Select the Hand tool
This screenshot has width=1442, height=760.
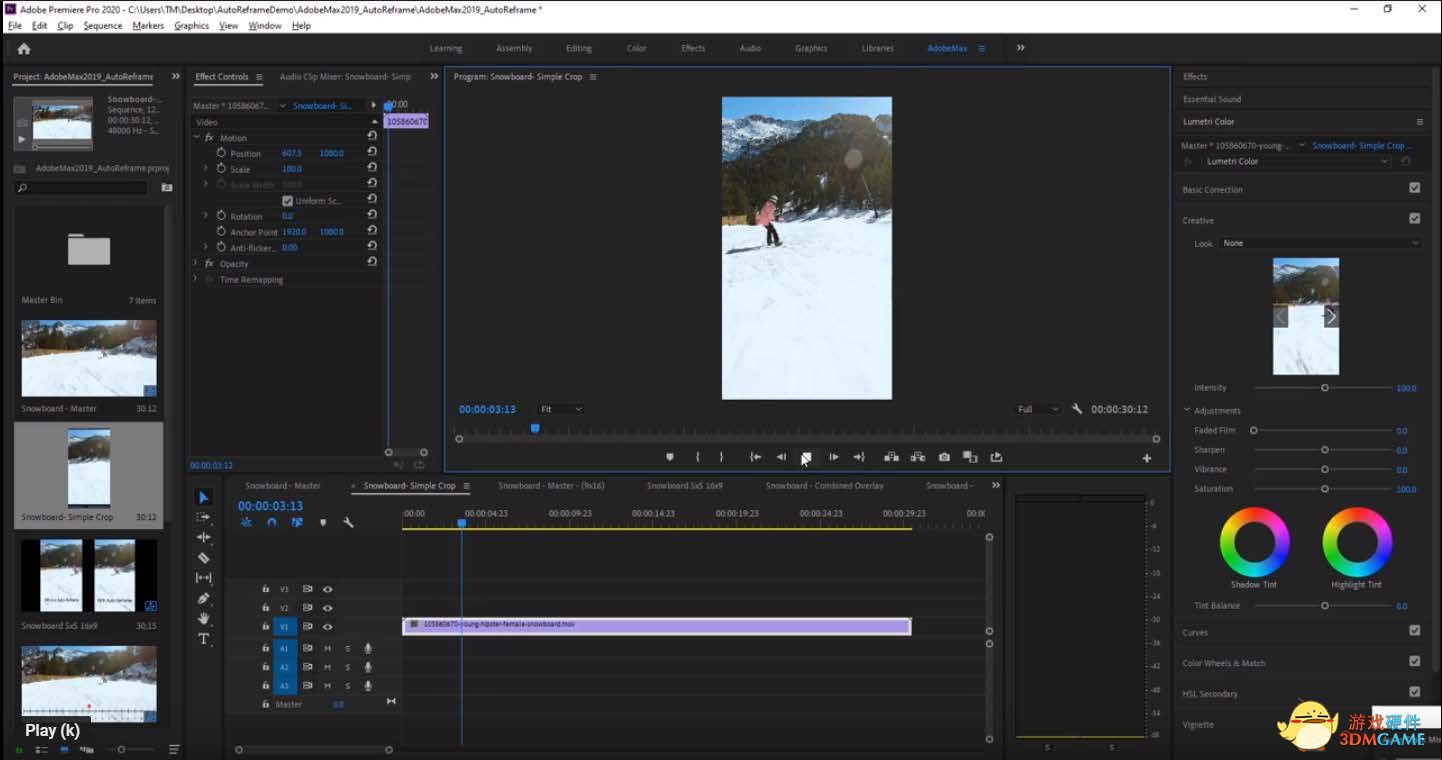204,619
